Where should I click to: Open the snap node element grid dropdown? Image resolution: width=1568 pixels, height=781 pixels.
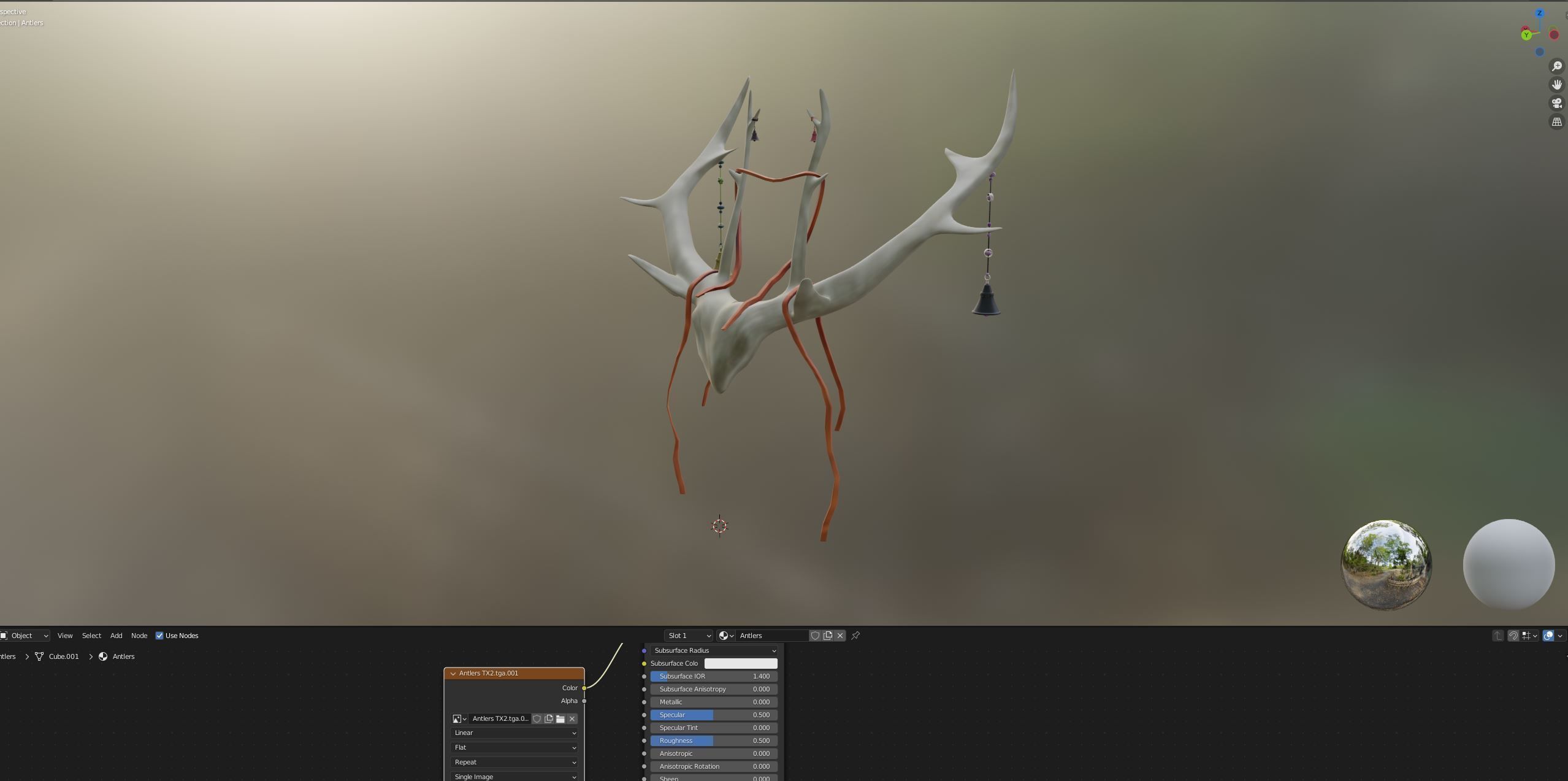click(x=1529, y=636)
